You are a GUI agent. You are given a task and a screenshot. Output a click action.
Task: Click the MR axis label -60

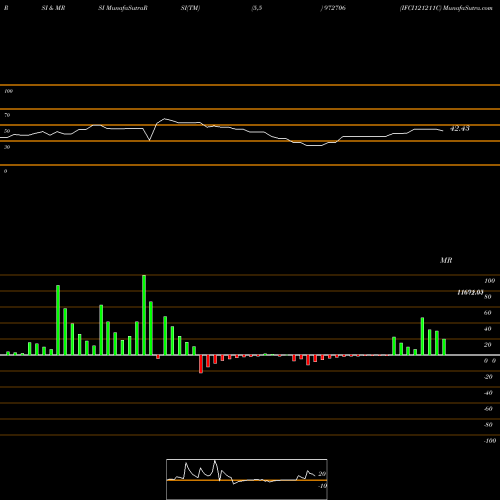[x=488, y=409]
